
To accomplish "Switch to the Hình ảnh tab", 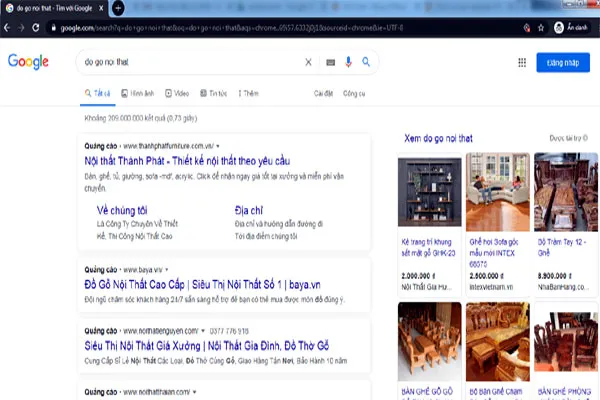I will [137, 93].
